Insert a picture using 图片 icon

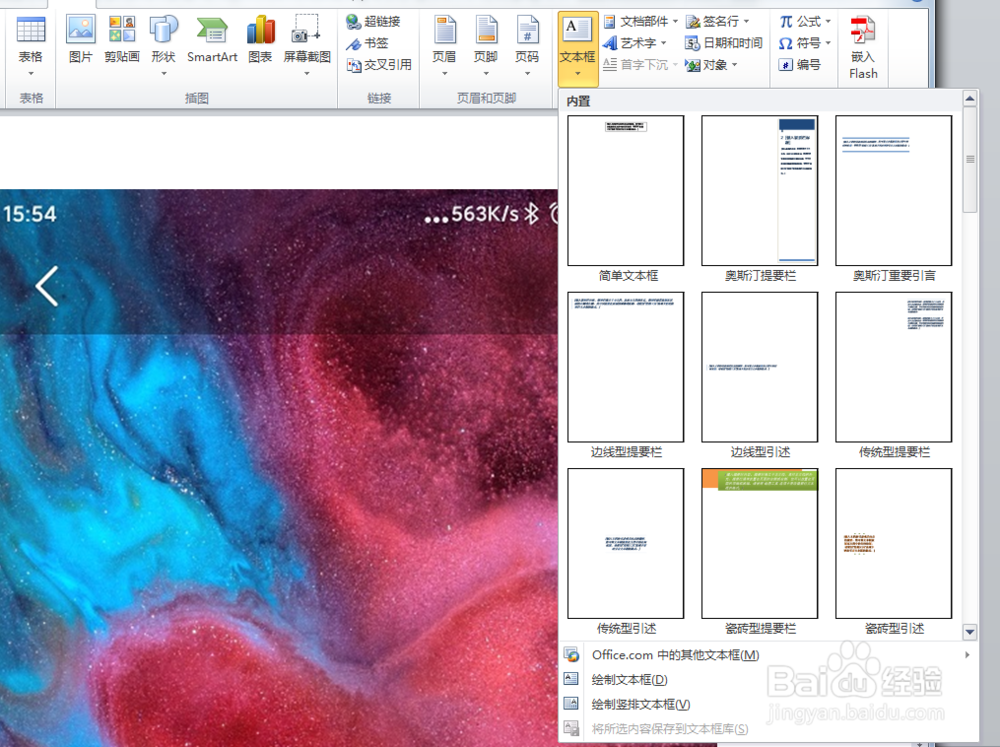coord(80,40)
